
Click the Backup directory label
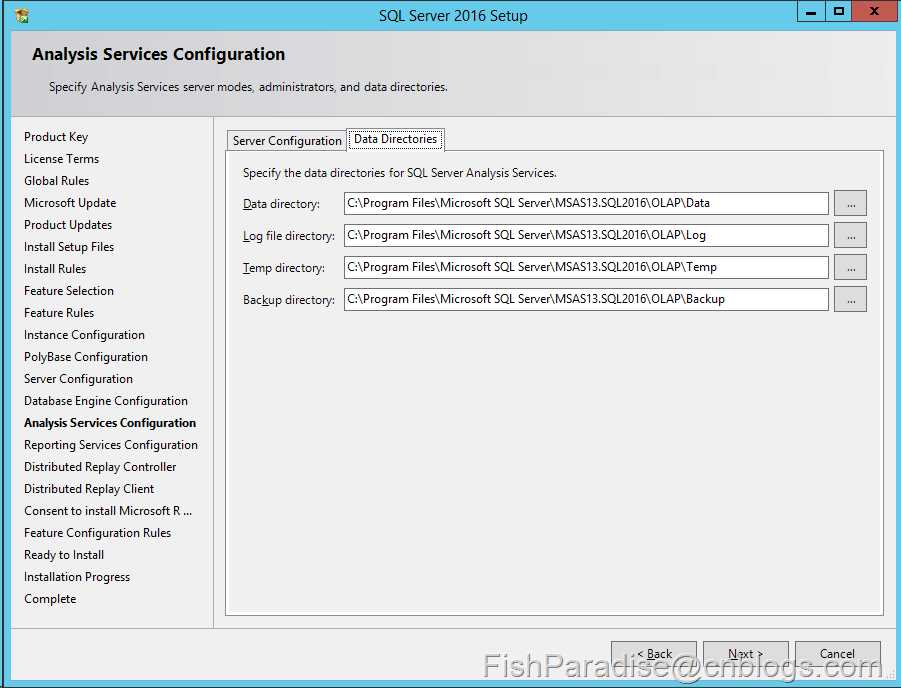(x=288, y=300)
